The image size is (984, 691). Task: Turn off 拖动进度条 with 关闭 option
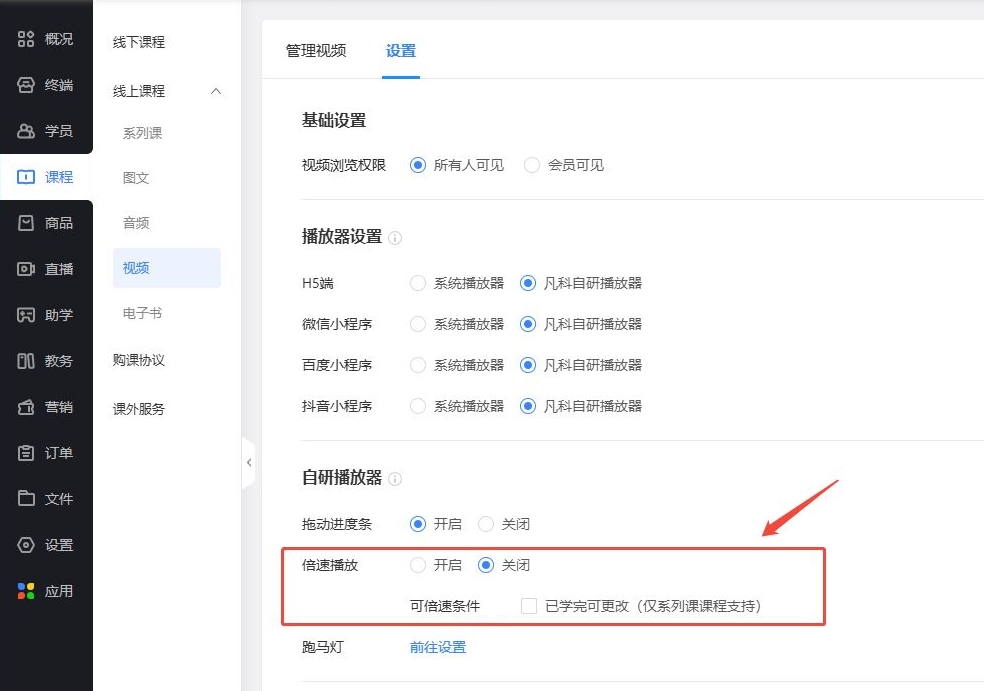[x=486, y=524]
